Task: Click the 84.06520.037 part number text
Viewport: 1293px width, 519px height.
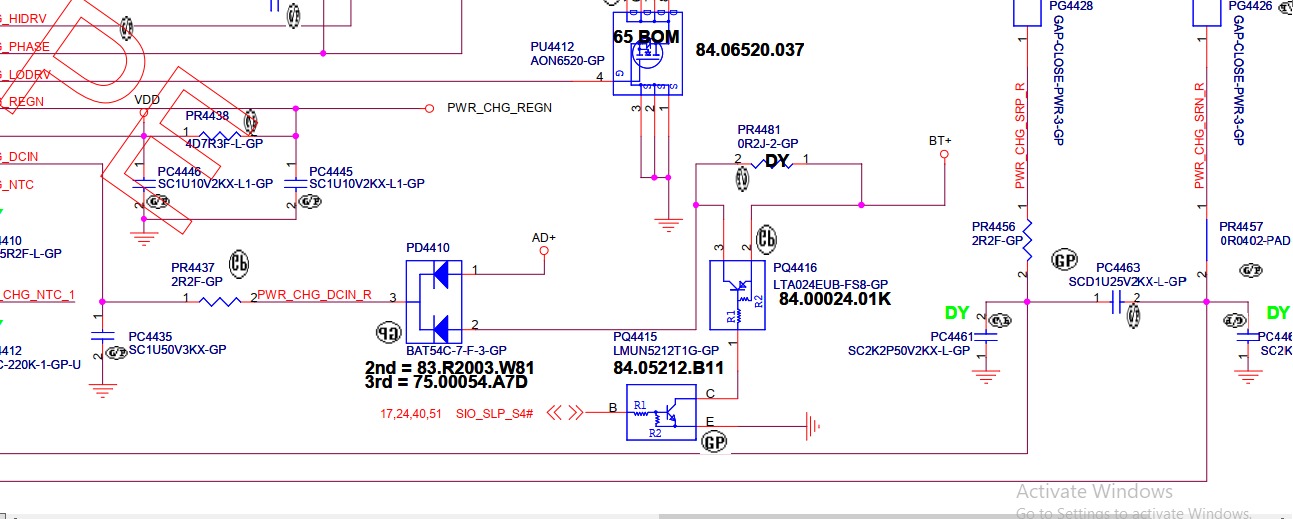Action: (x=750, y=49)
